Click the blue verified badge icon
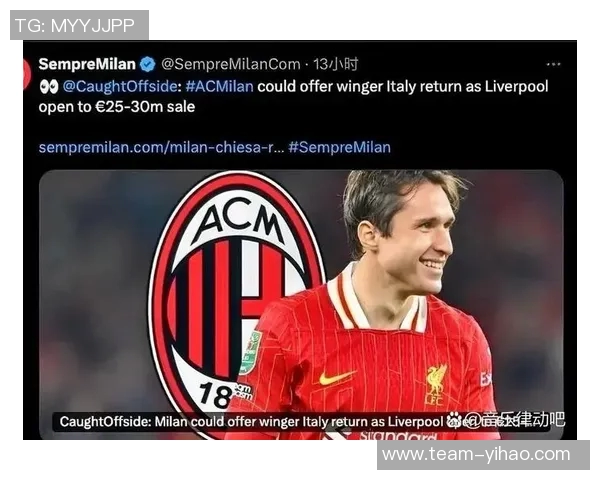Image resolution: width=600 pixels, height=480 pixels. pos(147,64)
